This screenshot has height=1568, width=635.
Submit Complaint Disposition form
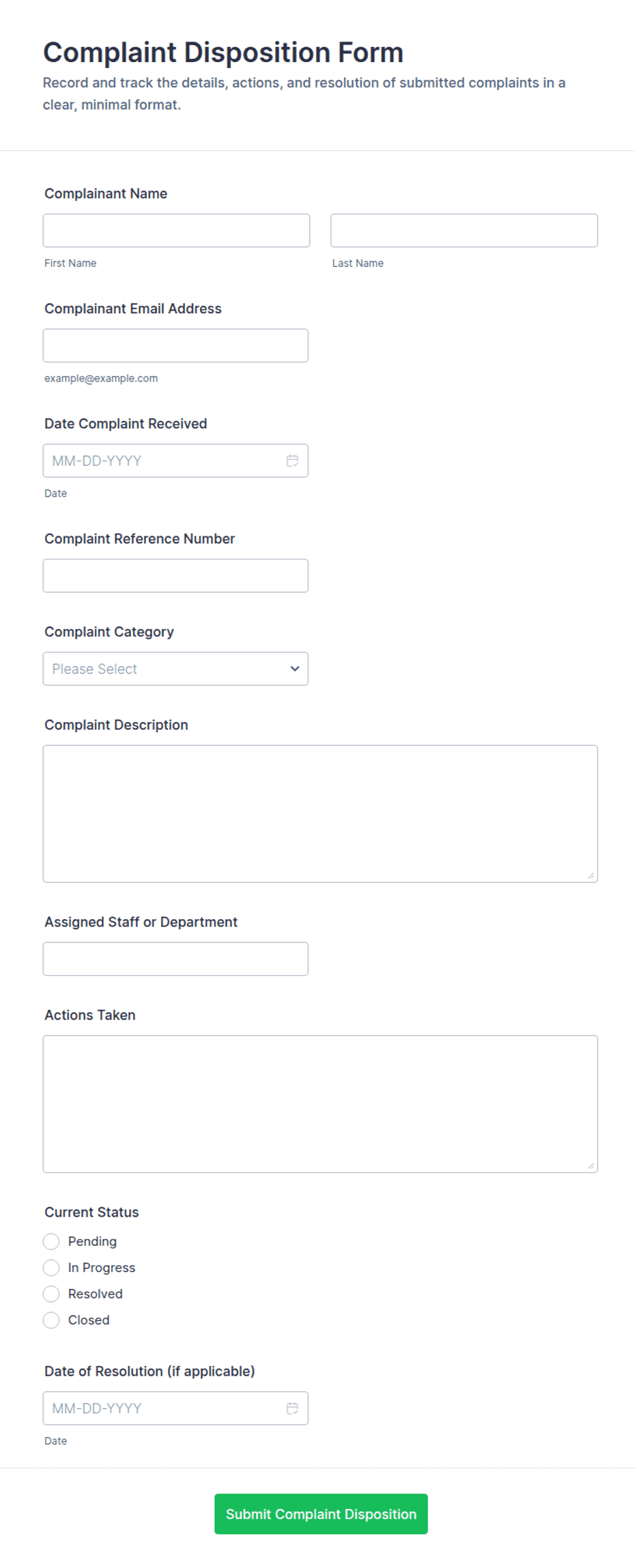pos(321,1513)
